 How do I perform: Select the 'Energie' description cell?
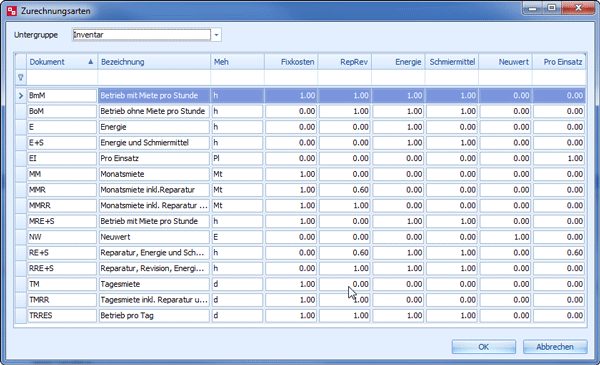click(154, 127)
